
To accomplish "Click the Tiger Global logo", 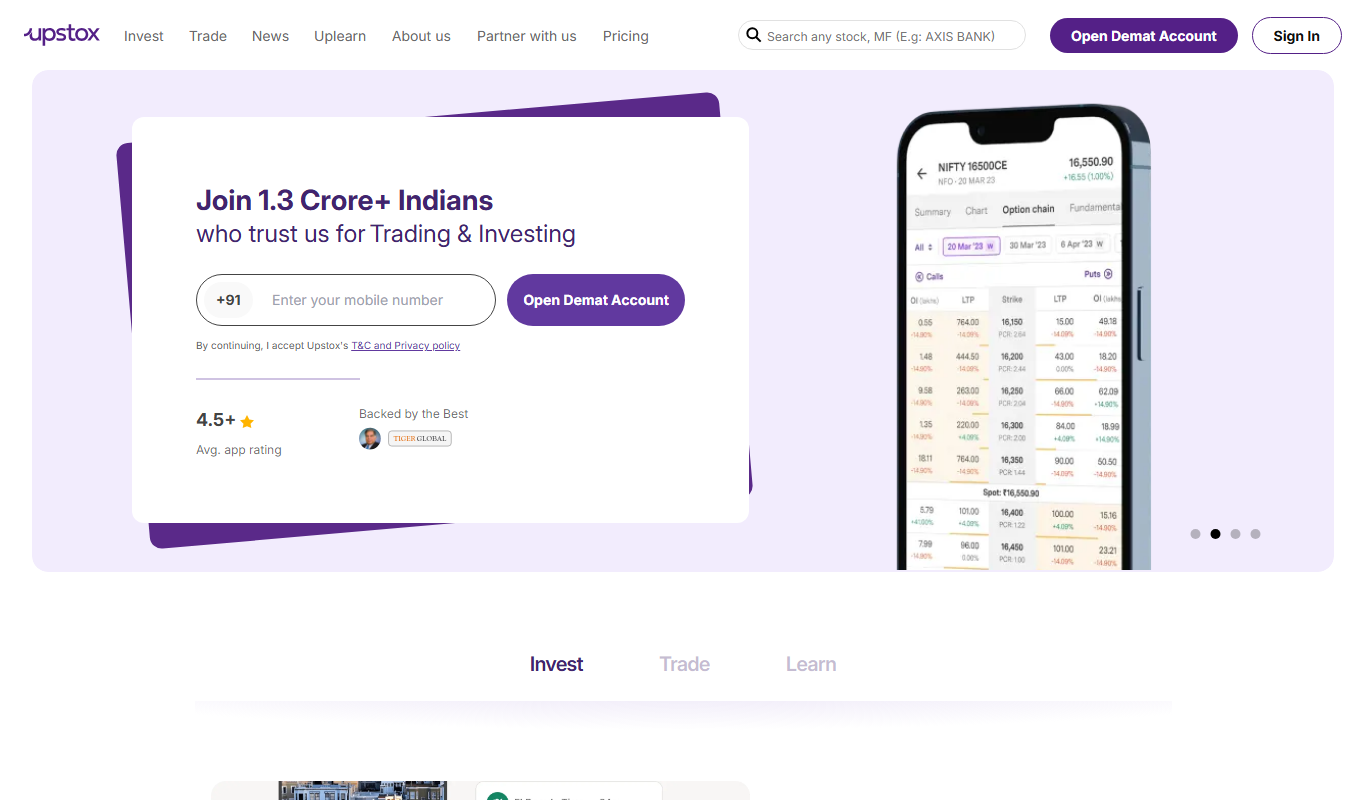I will (420, 438).
